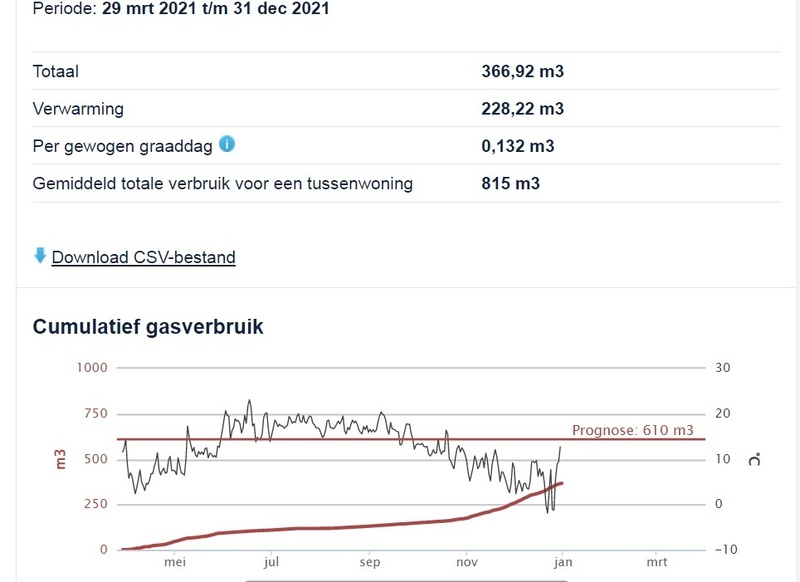The image size is (800, 582).
Task: Click the Cumulatief gasverbruik chart heading
Action: [148, 327]
